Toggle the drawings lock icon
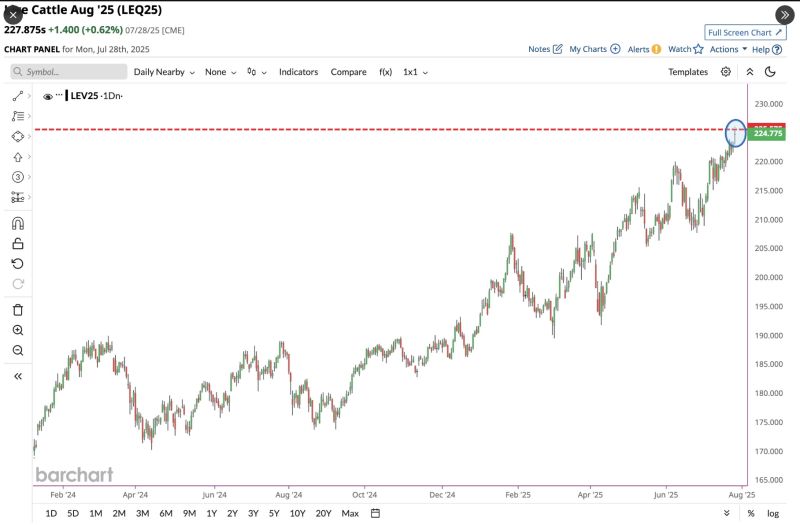 pos(18,243)
